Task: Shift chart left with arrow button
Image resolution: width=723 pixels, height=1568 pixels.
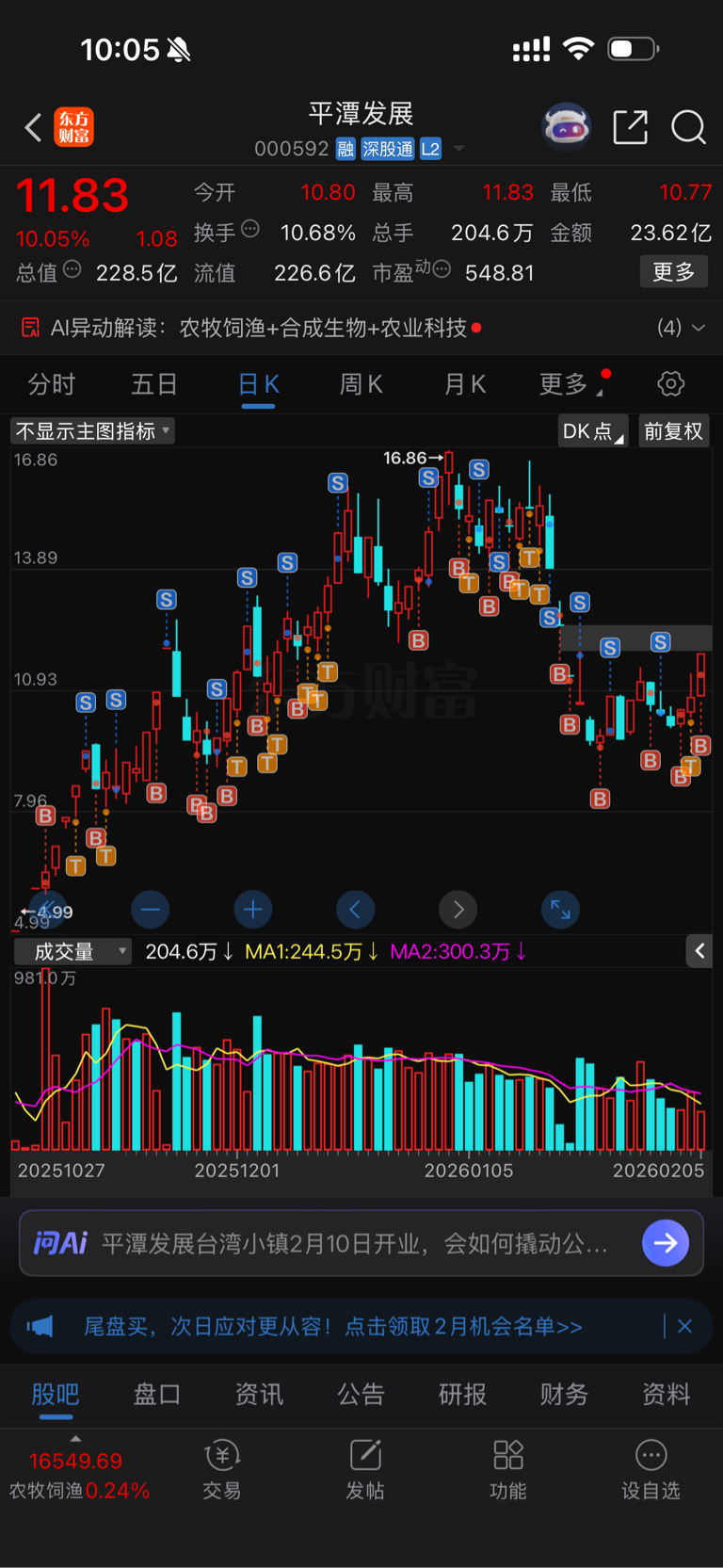Action: pos(355,909)
